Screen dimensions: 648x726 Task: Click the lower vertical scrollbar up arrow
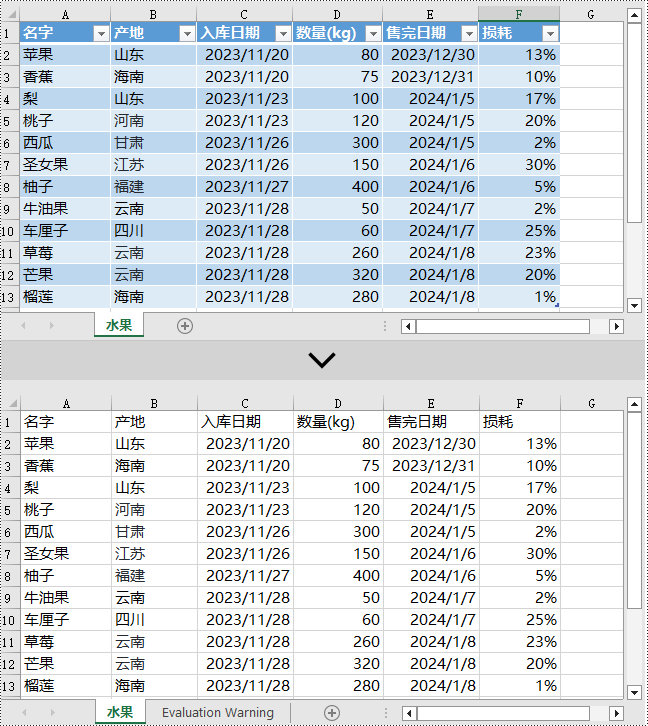point(634,404)
